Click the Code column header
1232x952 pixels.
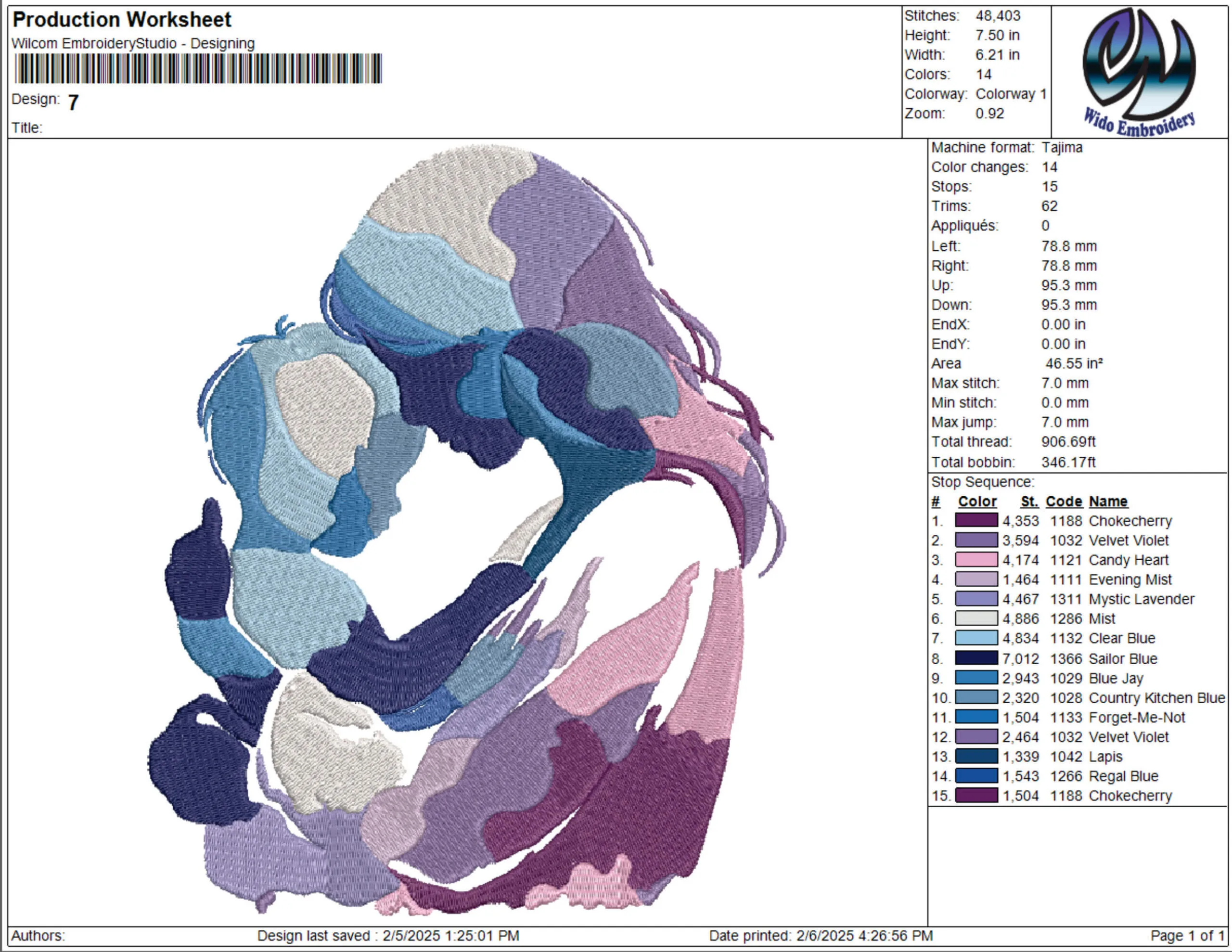1064,501
